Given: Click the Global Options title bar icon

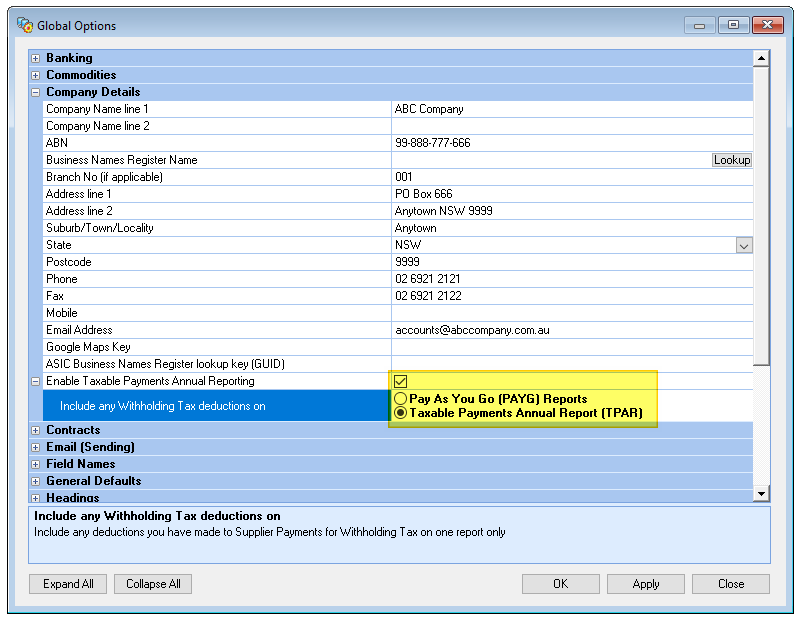Looking at the screenshot, I should [24, 25].
